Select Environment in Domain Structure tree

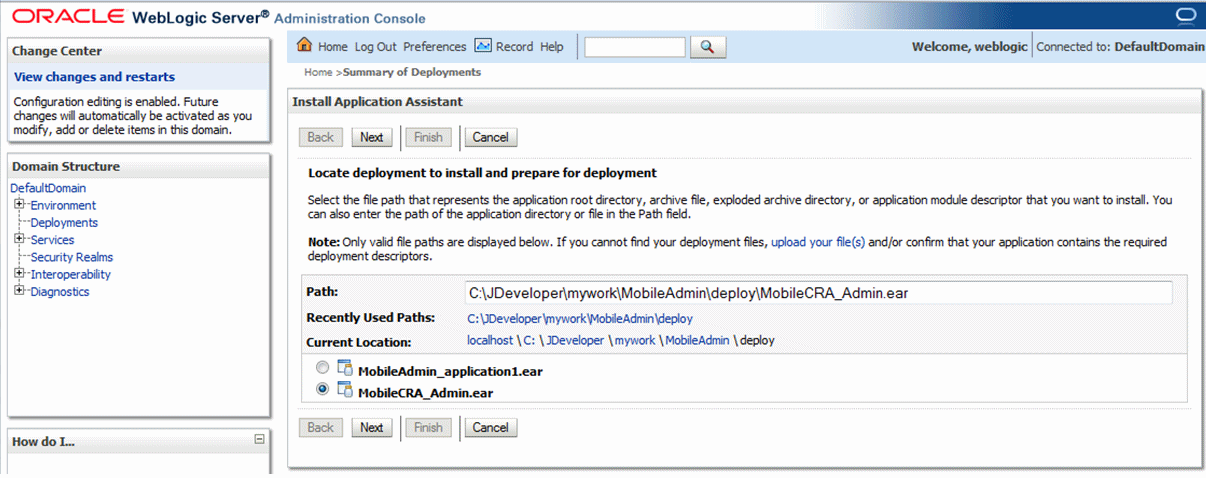[x=63, y=205]
